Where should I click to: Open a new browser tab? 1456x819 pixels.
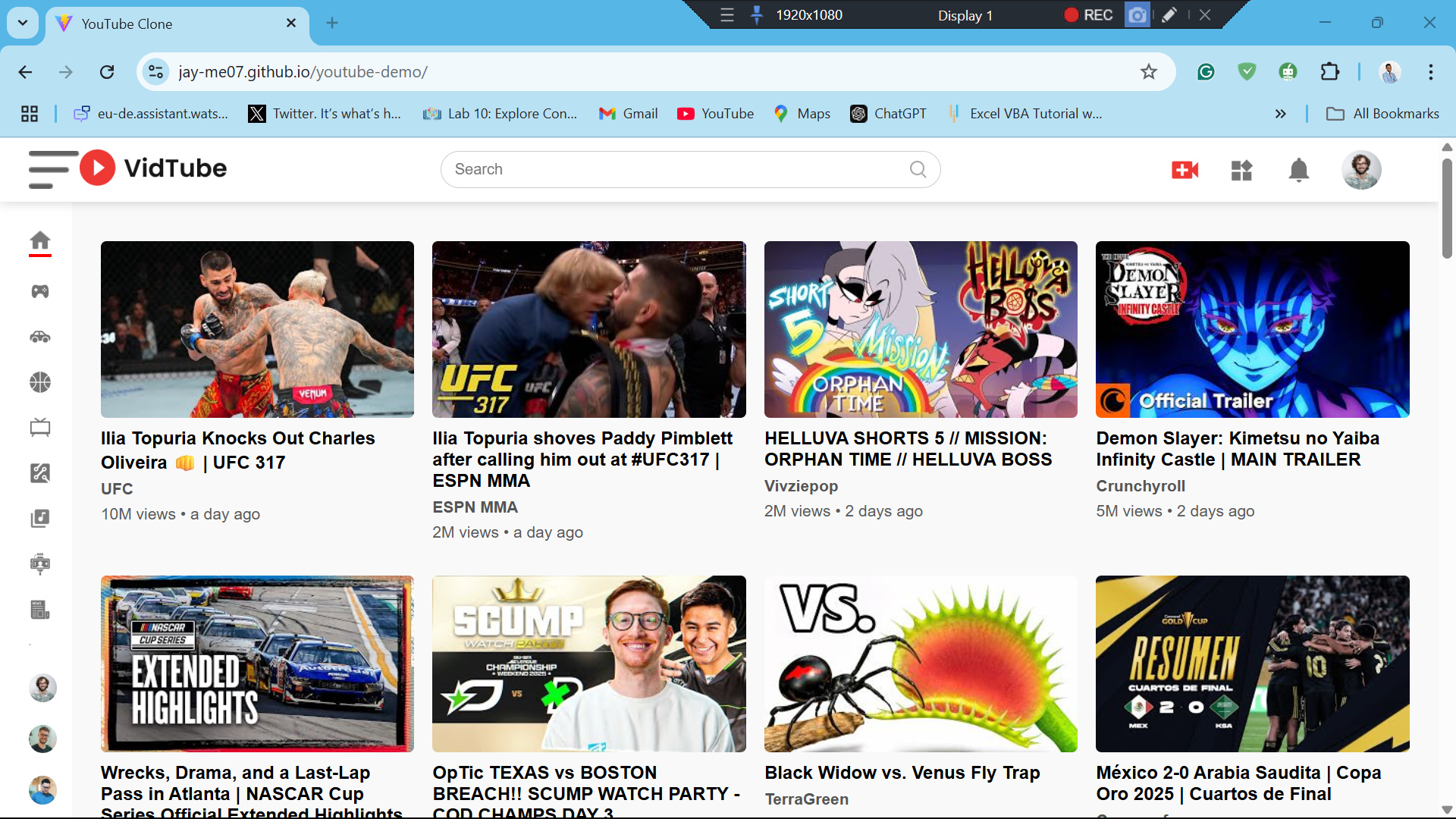(332, 23)
